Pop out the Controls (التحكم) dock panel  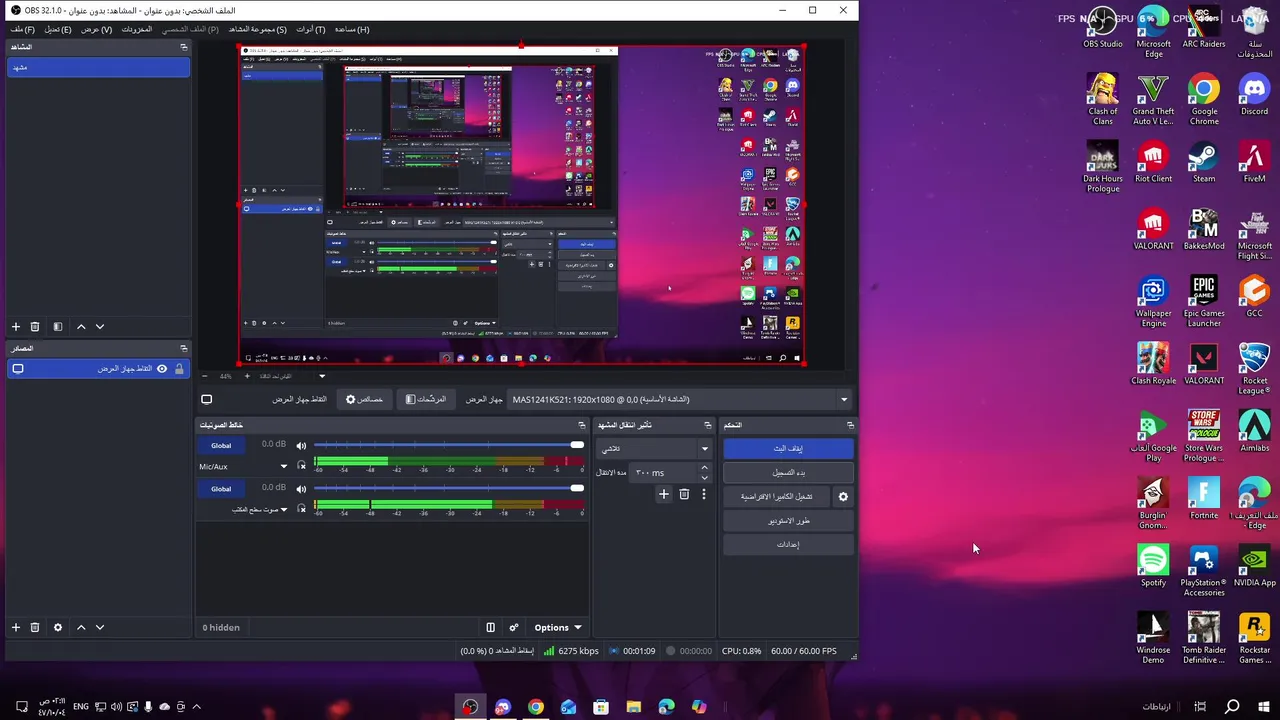click(x=850, y=425)
